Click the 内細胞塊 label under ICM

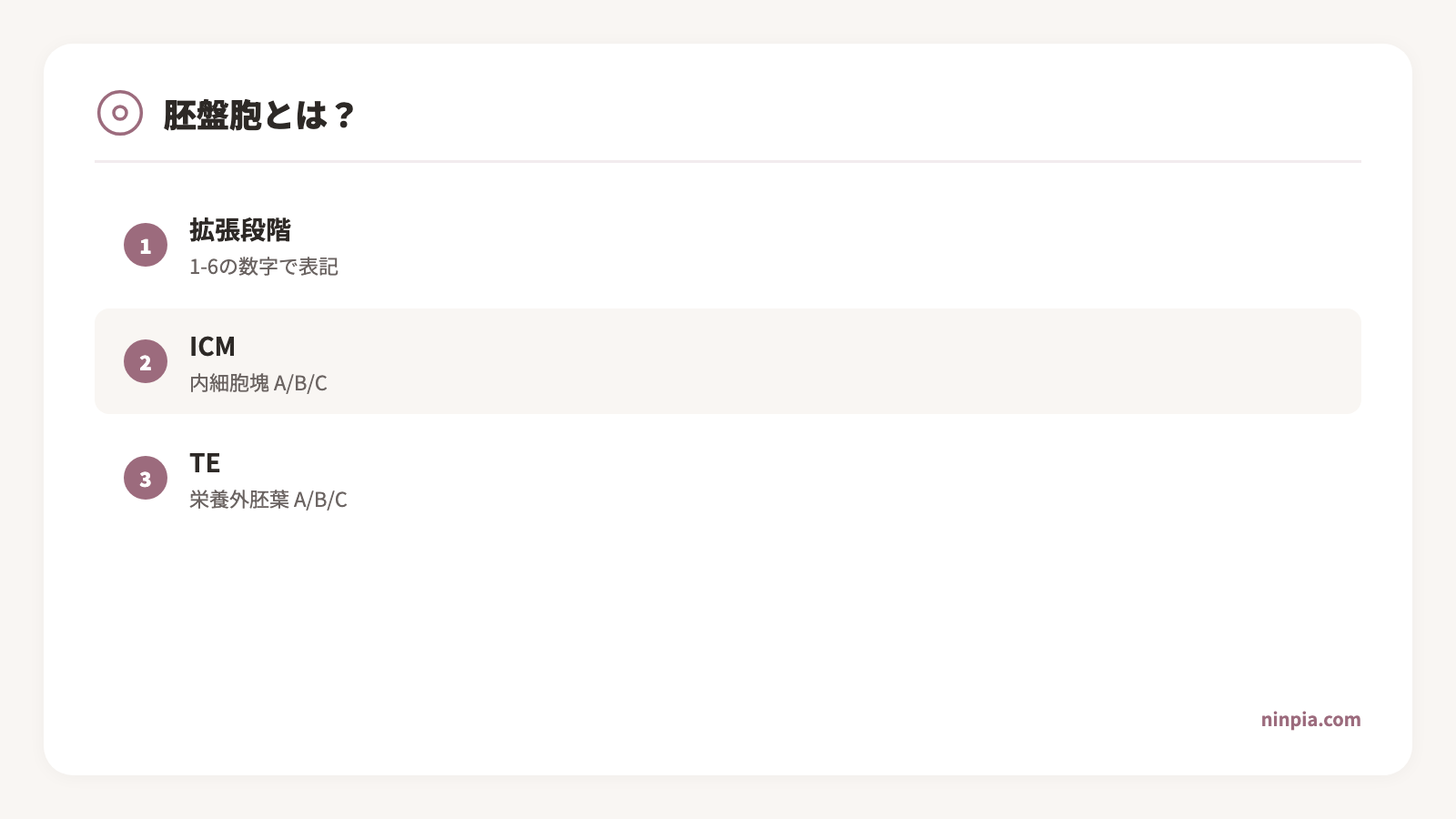coord(229,383)
